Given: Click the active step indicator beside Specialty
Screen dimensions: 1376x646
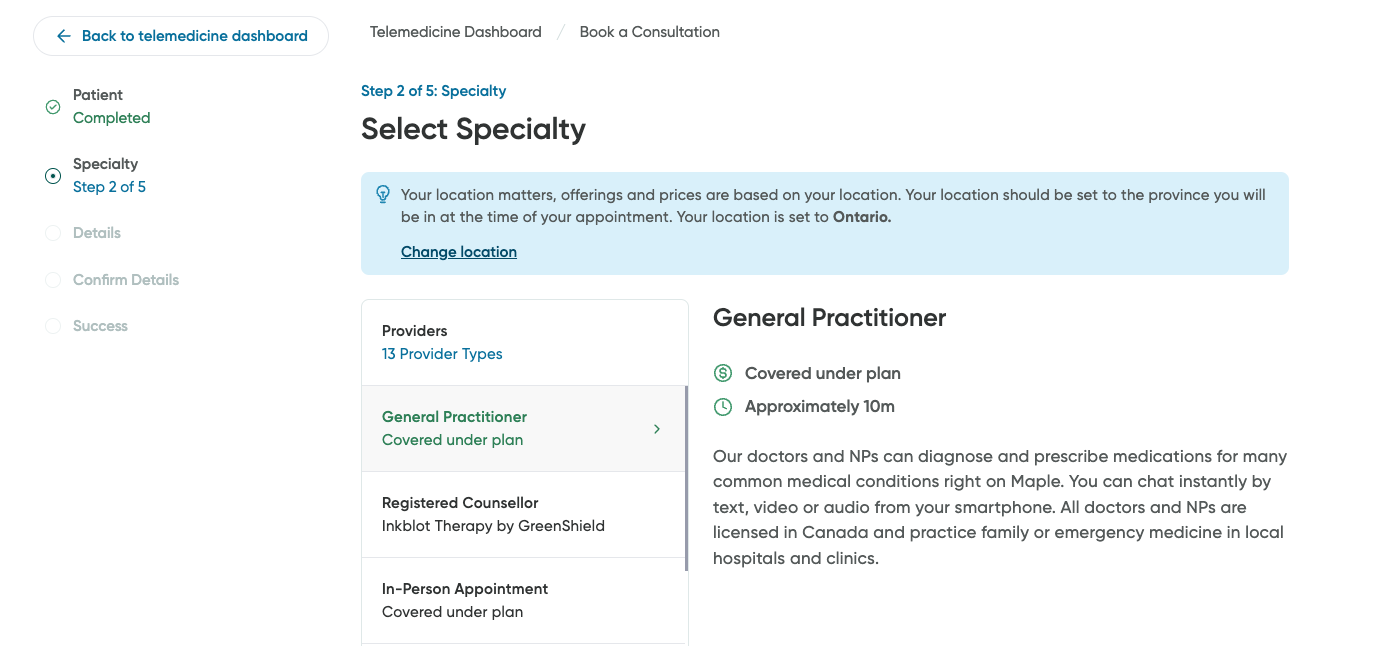Looking at the screenshot, I should pos(52,175).
